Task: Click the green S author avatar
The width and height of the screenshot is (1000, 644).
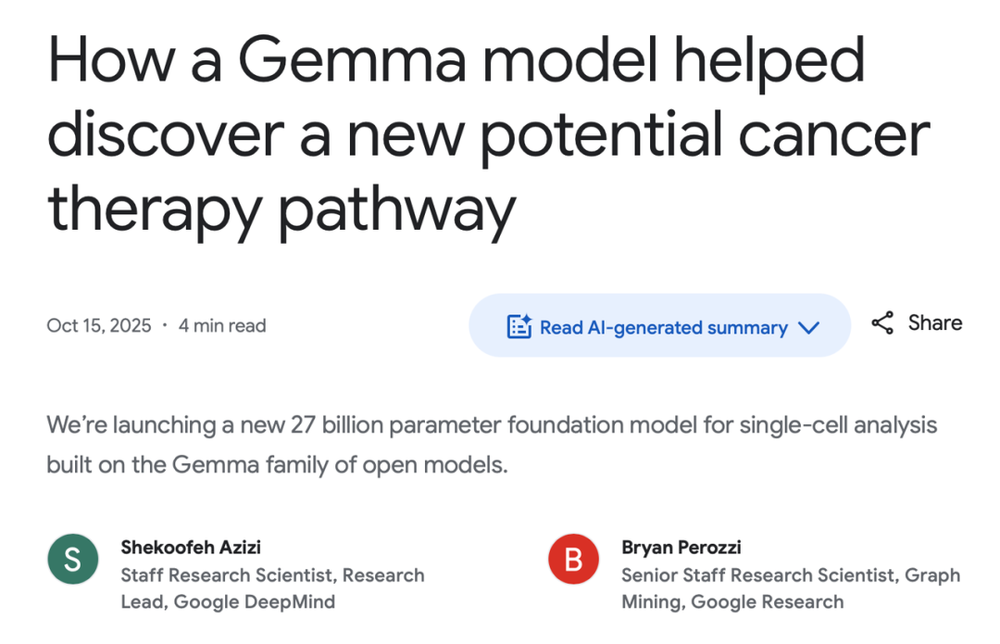Action: click(72, 560)
